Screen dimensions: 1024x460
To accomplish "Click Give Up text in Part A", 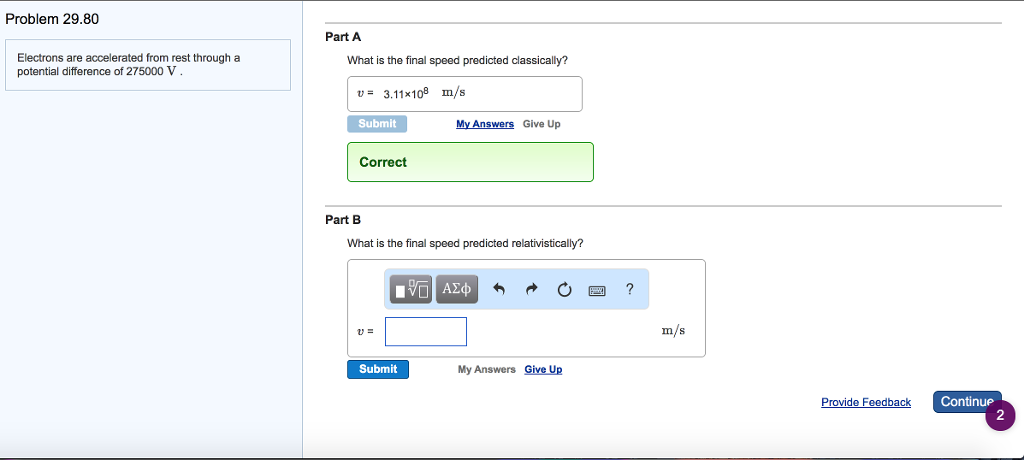I will [541, 124].
